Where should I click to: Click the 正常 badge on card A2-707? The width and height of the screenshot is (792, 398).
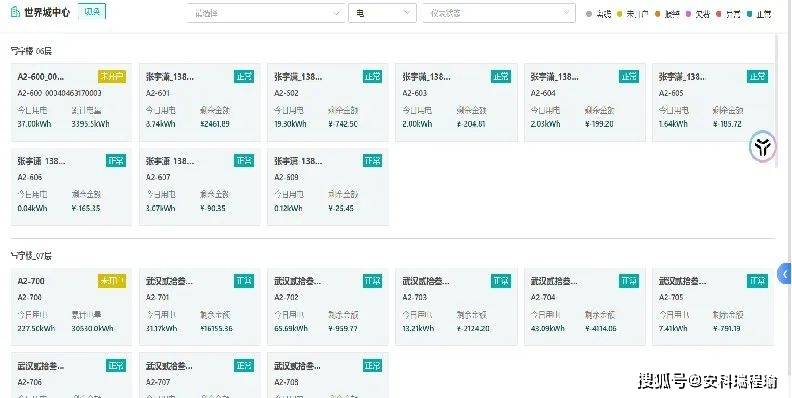coord(244,365)
